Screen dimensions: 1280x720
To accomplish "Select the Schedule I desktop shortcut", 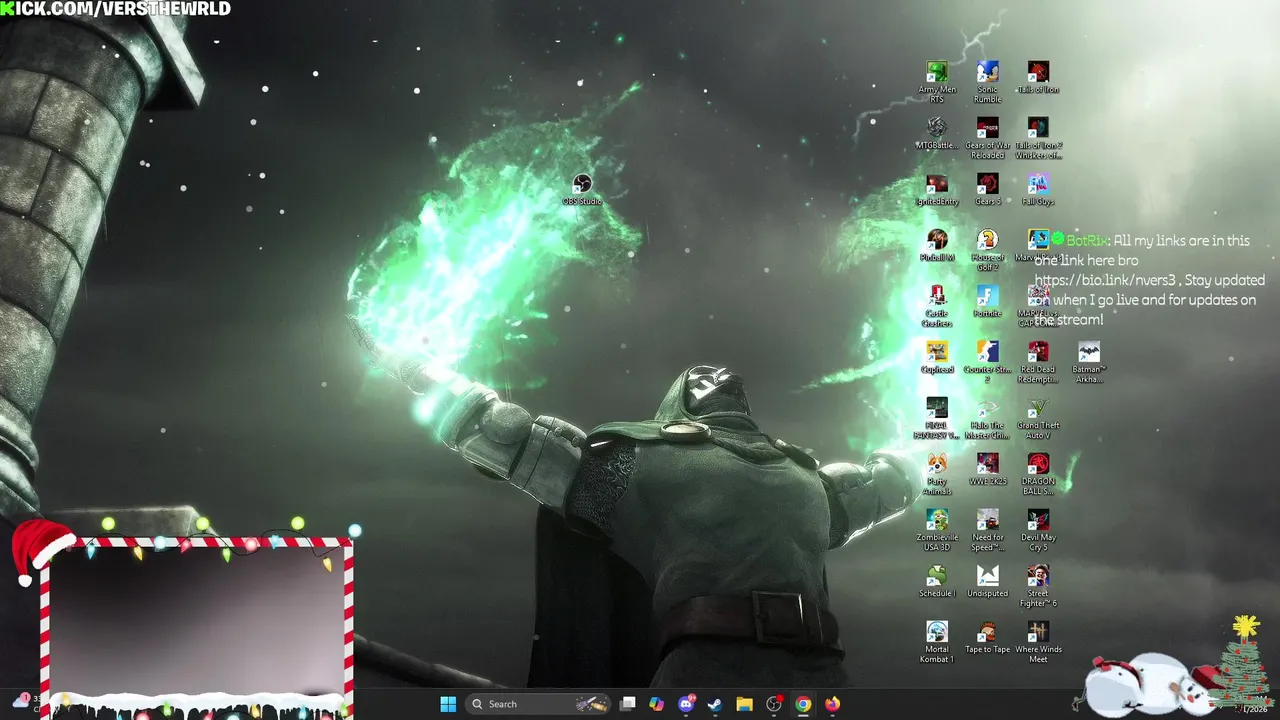I will 937,581.
